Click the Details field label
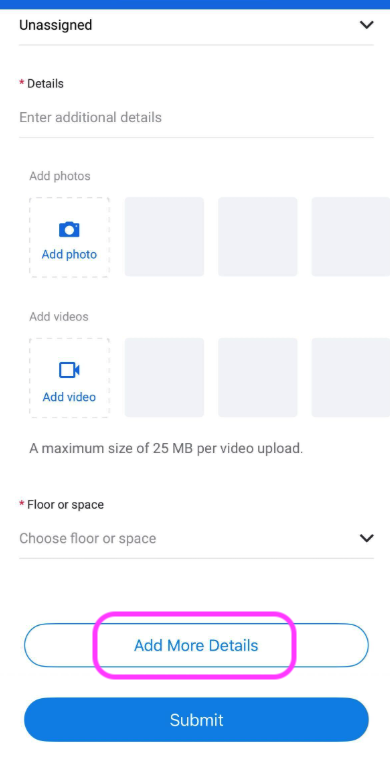This screenshot has width=390, height=770. (x=45, y=83)
